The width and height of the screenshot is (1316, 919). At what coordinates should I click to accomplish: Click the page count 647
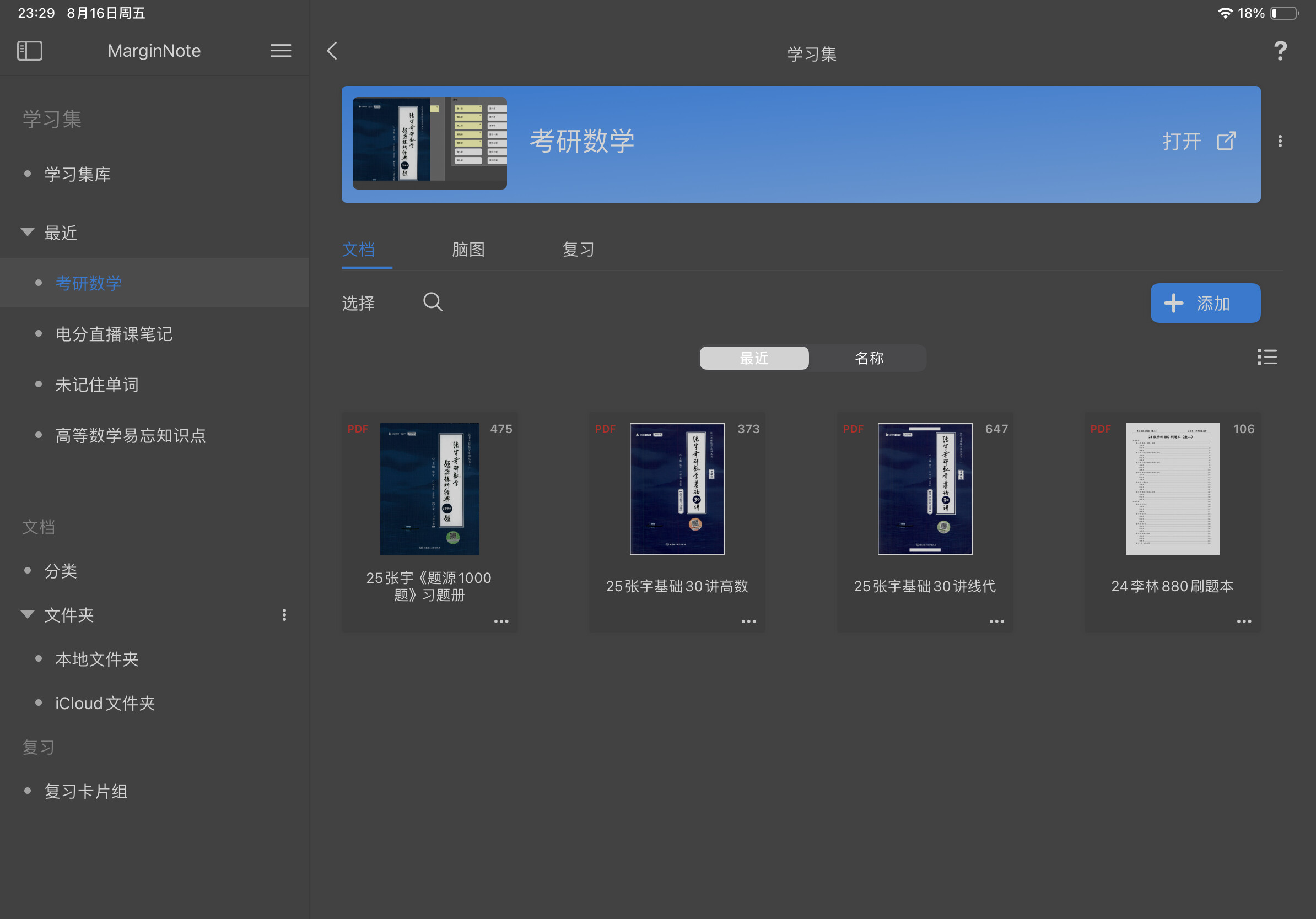(x=996, y=429)
